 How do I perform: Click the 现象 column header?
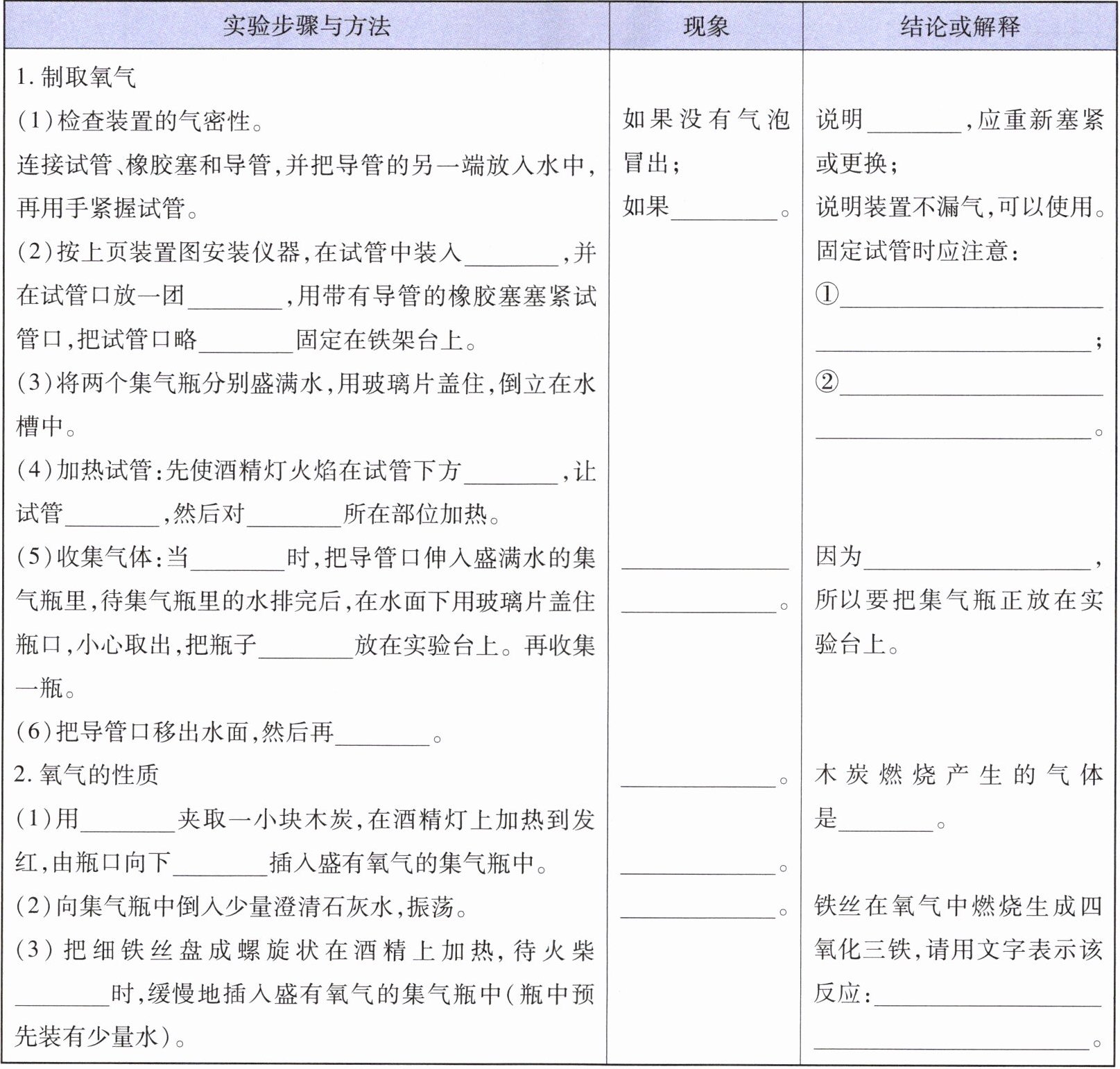point(705,26)
